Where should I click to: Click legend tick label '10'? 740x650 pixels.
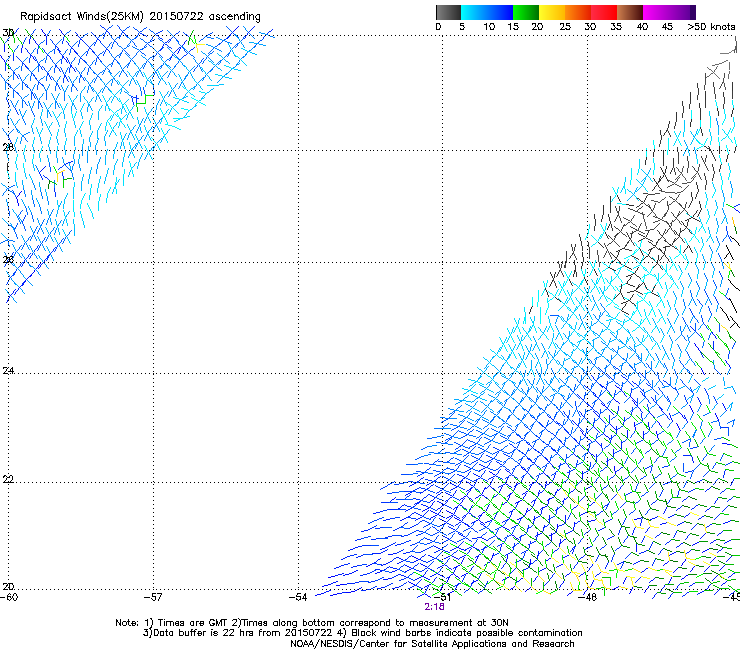click(x=489, y=27)
